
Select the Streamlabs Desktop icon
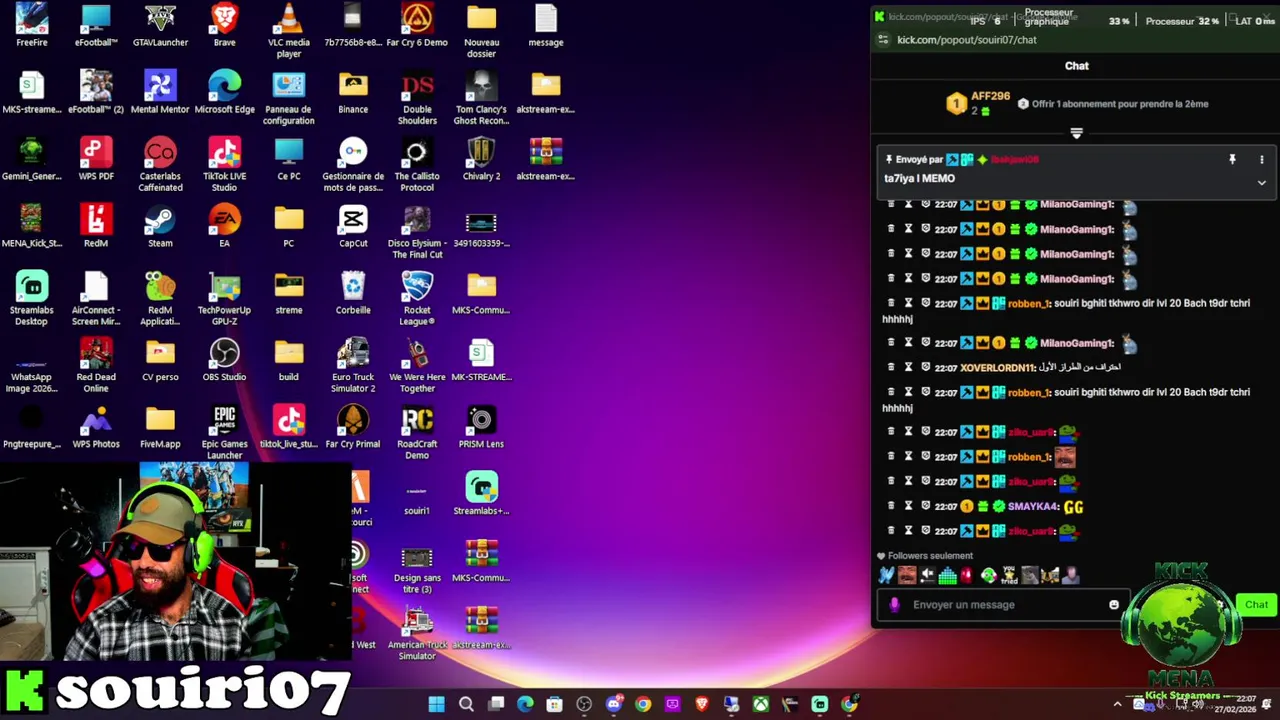point(32,299)
